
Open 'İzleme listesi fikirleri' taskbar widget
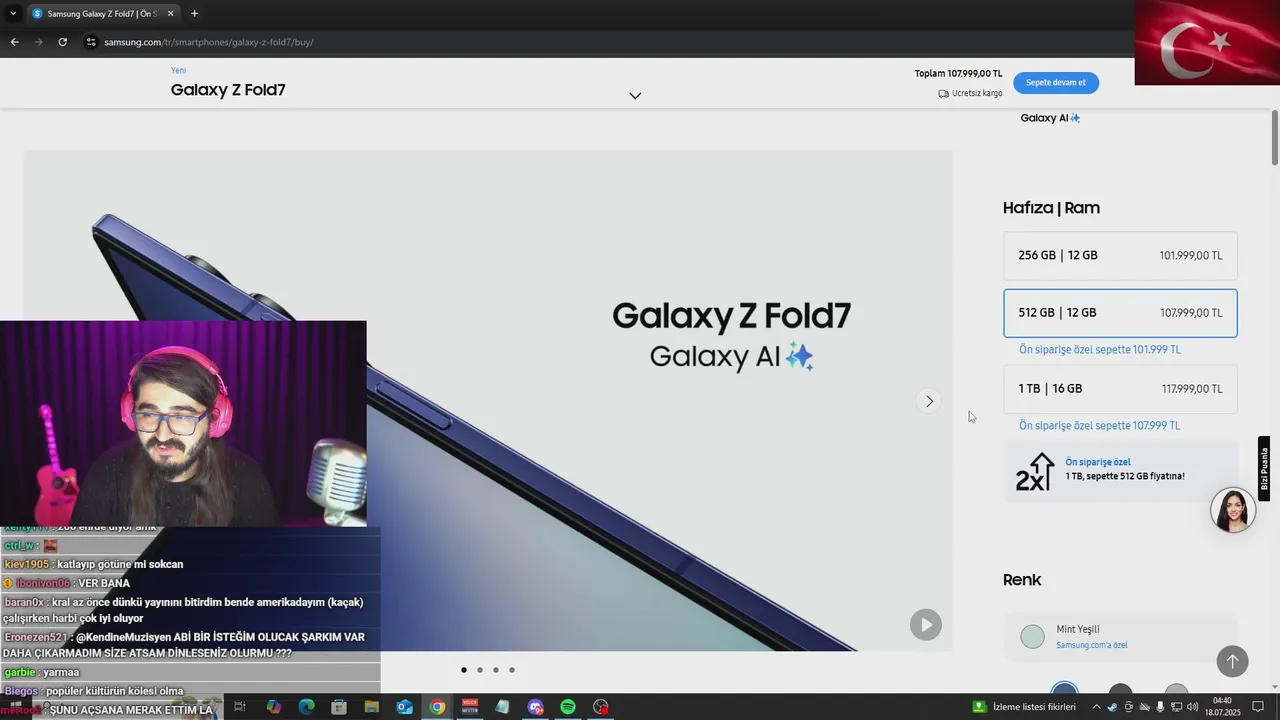coord(1025,707)
